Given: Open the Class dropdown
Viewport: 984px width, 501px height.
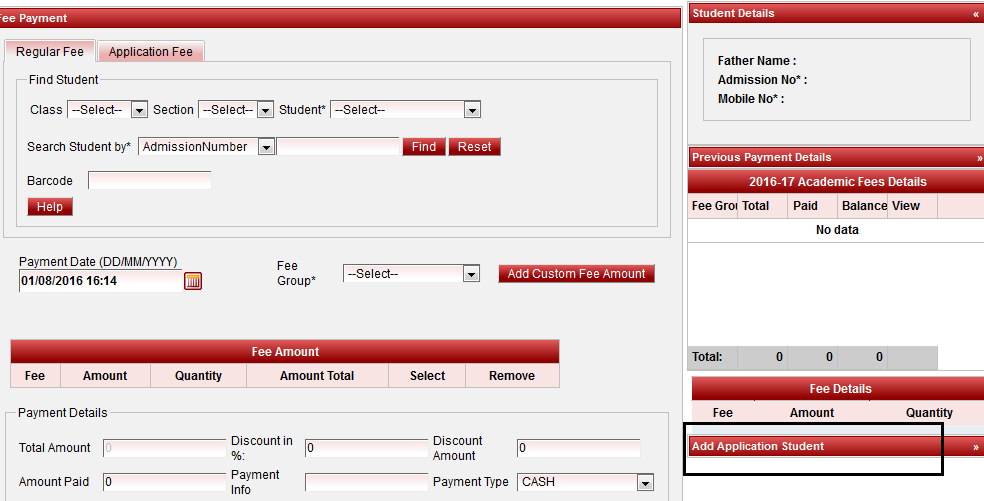Looking at the screenshot, I should 139,110.
